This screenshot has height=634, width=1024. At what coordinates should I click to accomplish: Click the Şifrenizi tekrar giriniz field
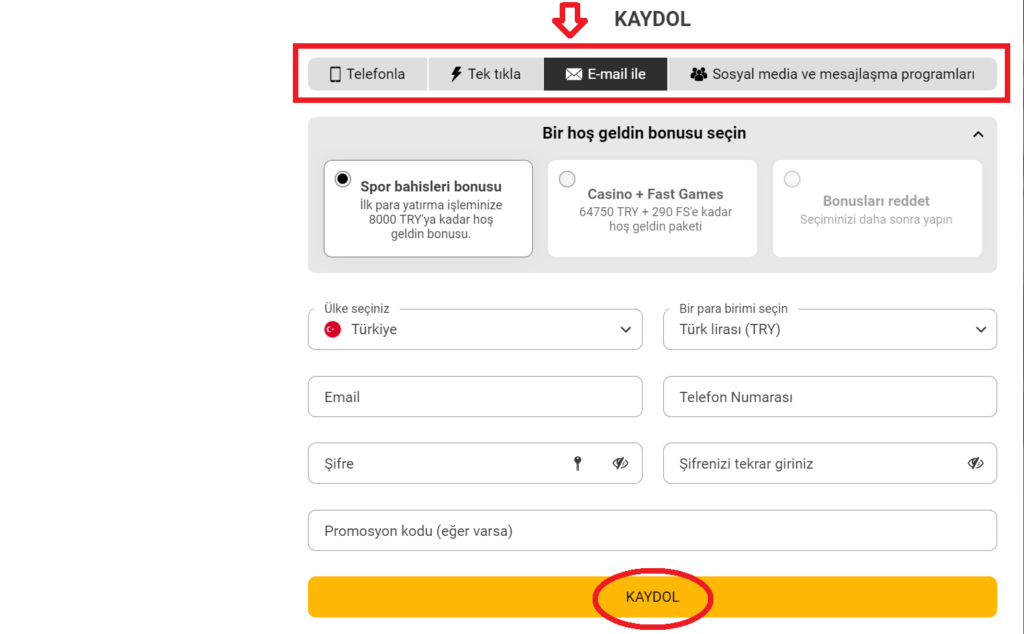[829, 464]
